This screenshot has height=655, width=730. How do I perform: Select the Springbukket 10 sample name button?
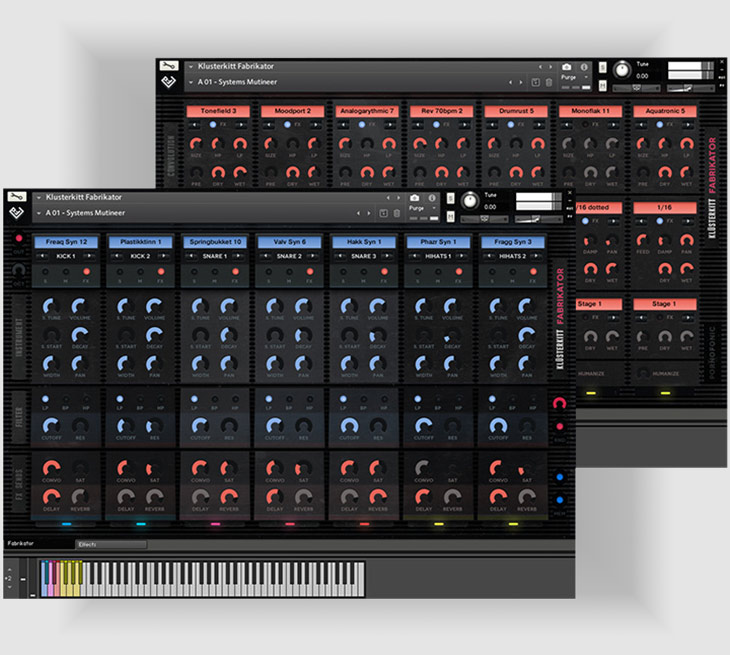215,242
